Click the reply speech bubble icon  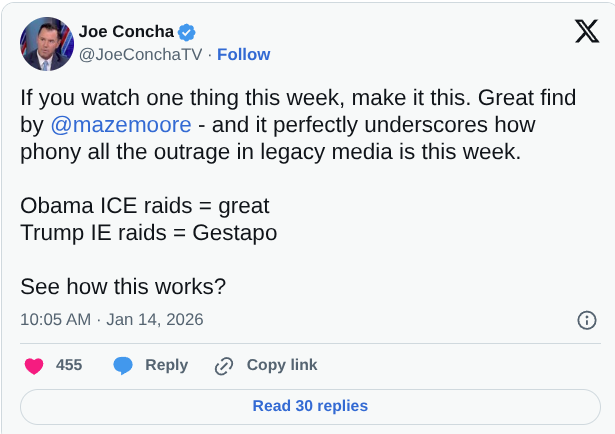[x=123, y=366]
